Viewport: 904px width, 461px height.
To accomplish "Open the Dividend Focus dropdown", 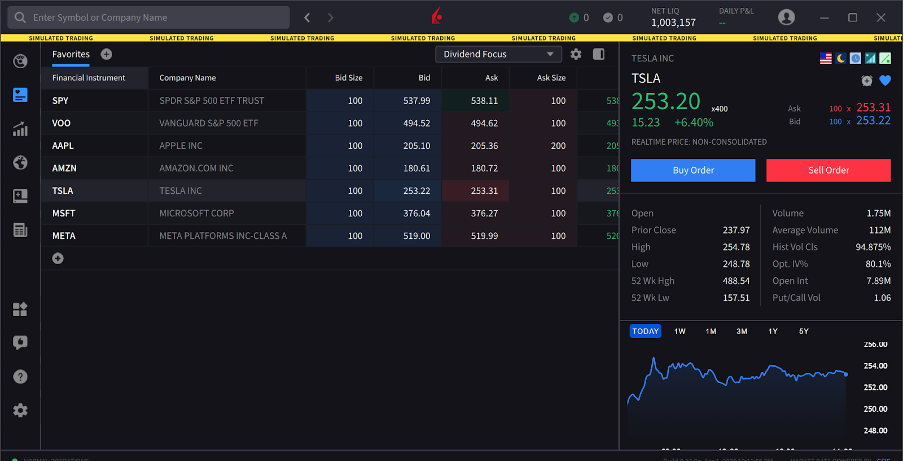I will (499, 54).
